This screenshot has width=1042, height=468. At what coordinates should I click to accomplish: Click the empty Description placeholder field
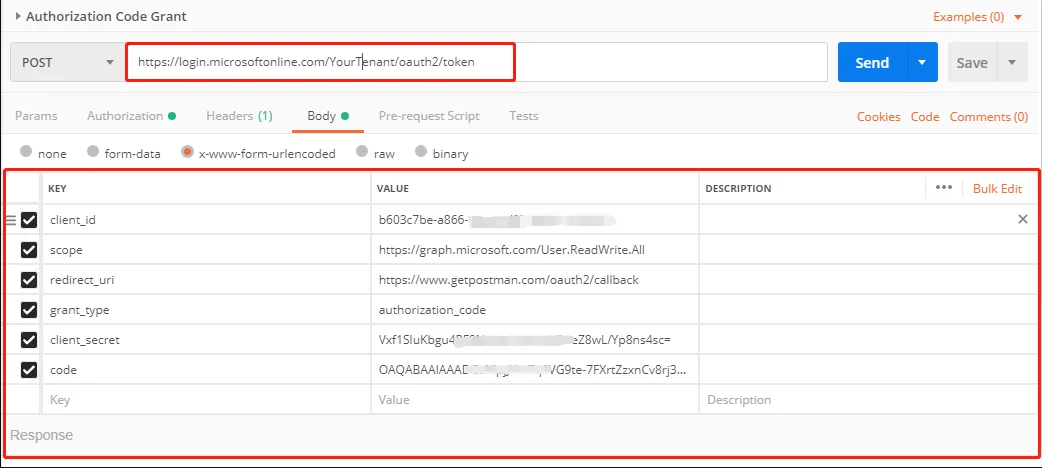point(867,400)
